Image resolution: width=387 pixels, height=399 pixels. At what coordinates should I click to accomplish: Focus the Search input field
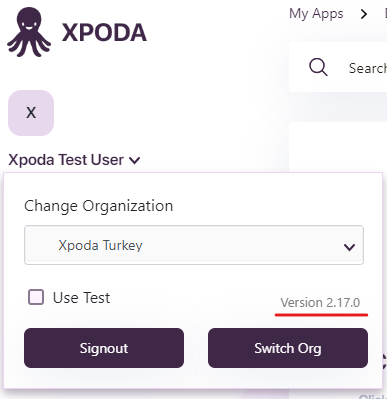[367, 68]
